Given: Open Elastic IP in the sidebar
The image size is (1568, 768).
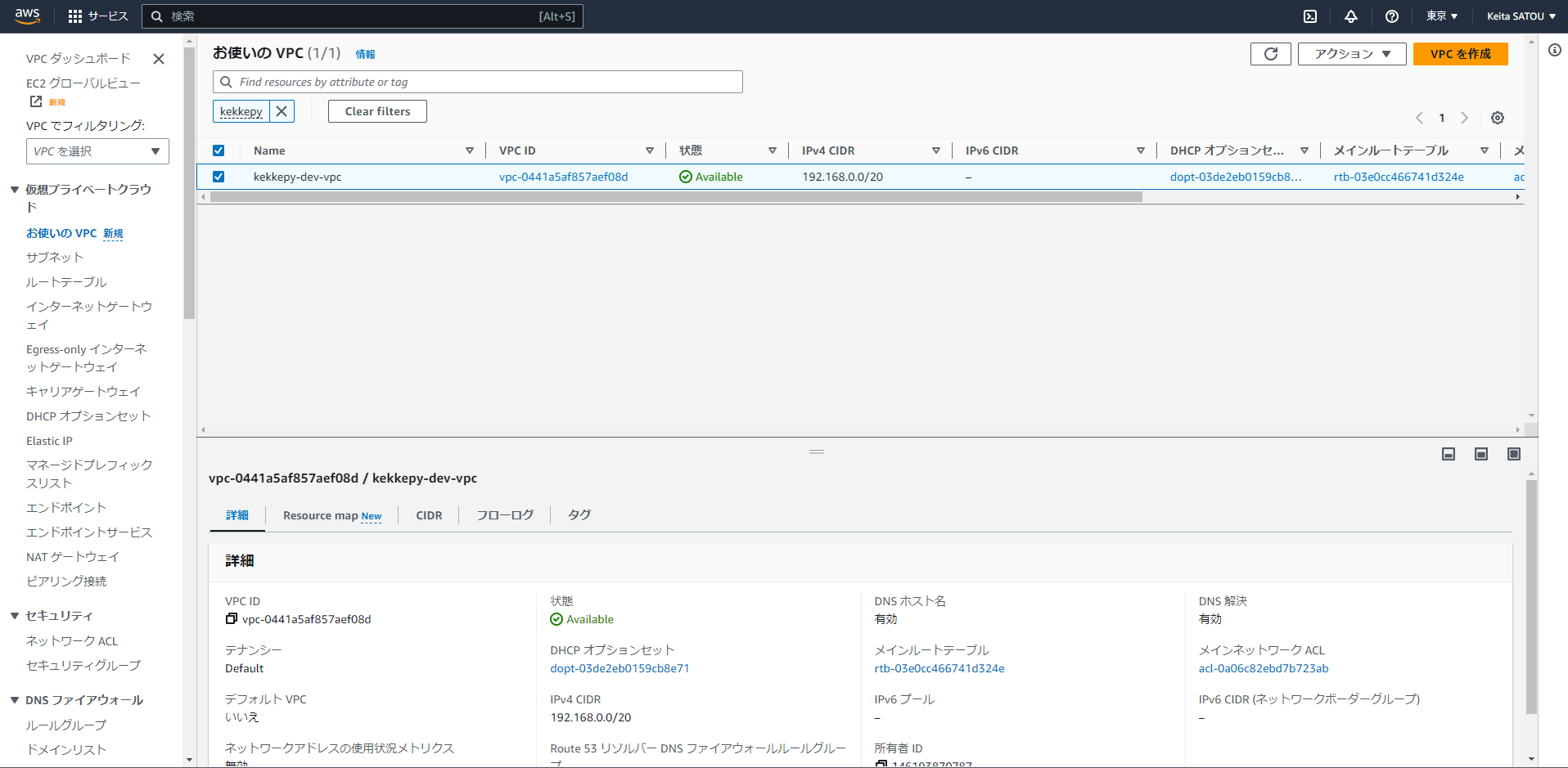Looking at the screenshot, I should click(x=49, y=441).
